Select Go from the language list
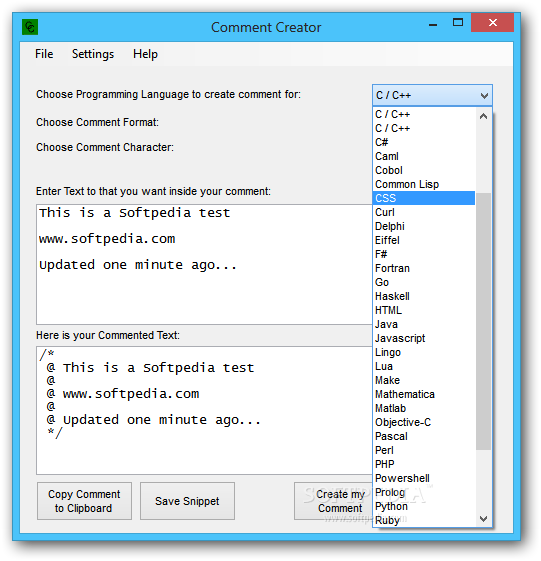Viewport: 541px width, 561px height. click(x=424, y=282)
